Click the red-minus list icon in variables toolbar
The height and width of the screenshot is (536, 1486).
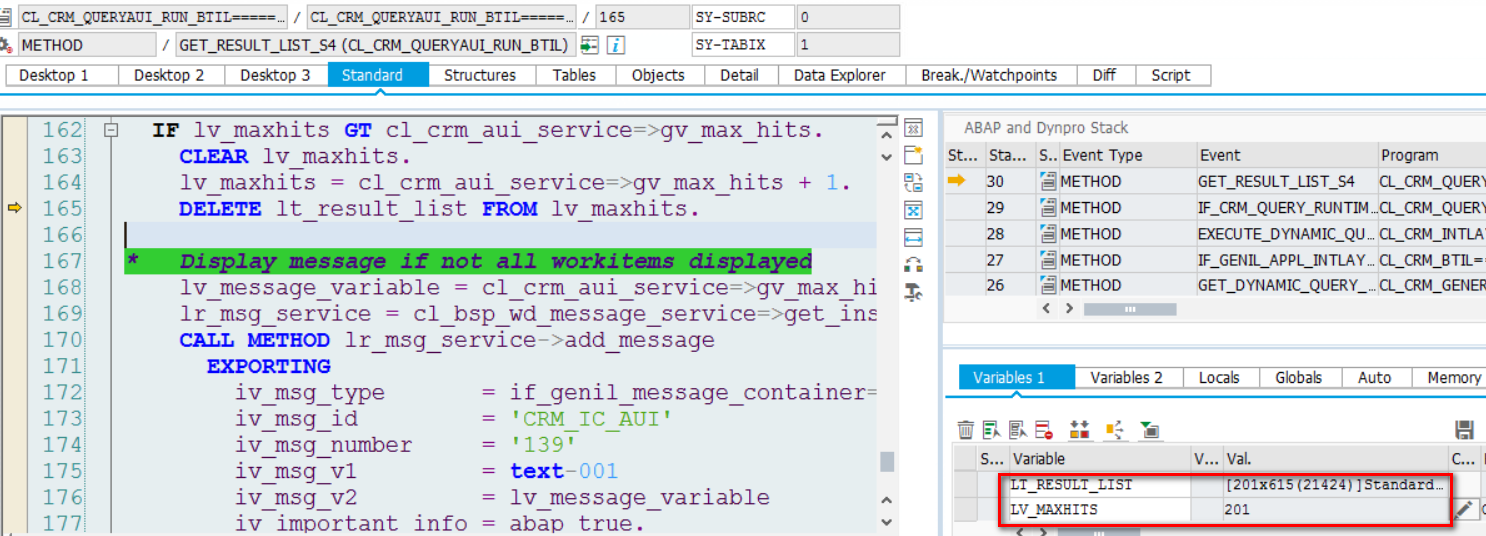coord(1044,430)
